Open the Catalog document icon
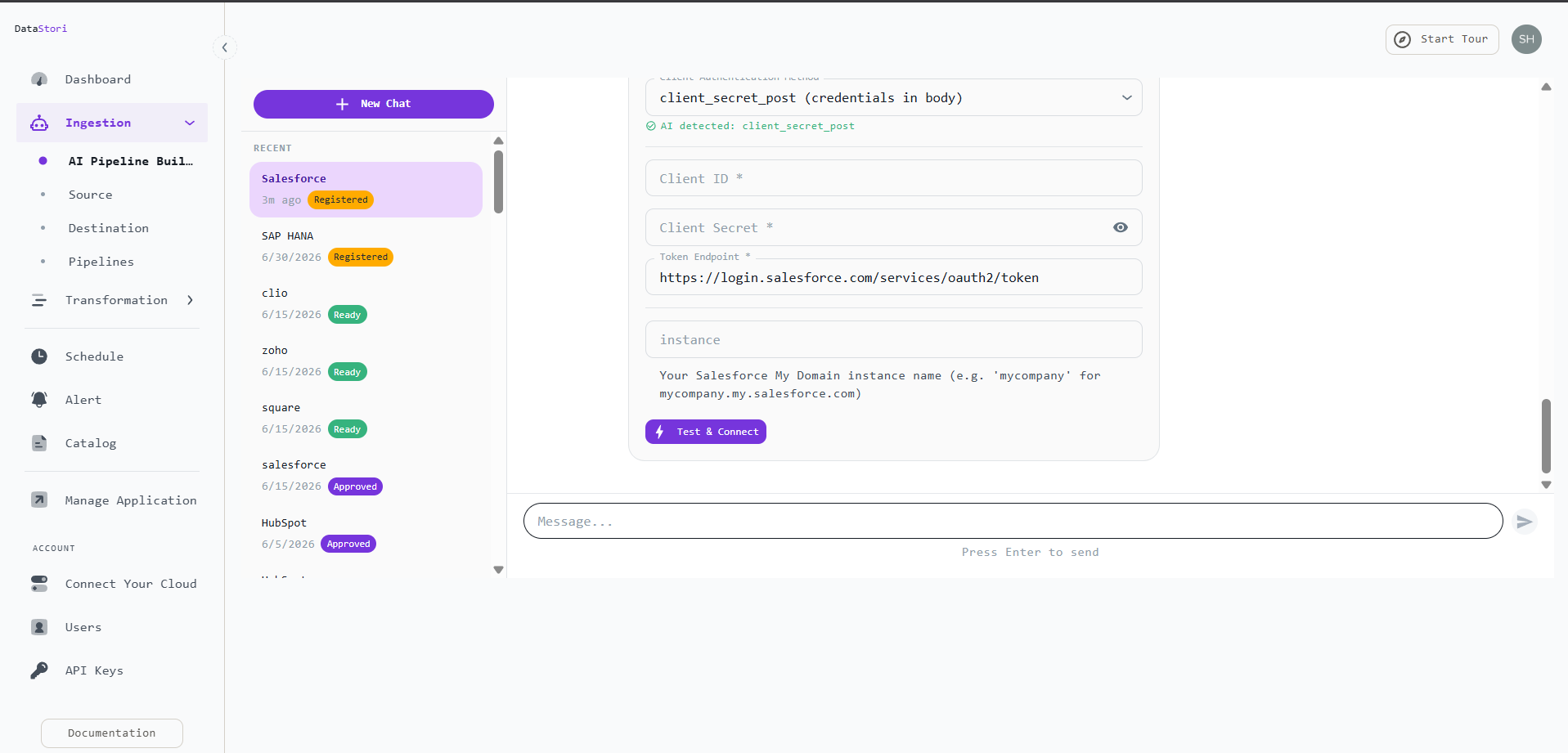This screenshot has width=1568, height=753. click(39, 443)
